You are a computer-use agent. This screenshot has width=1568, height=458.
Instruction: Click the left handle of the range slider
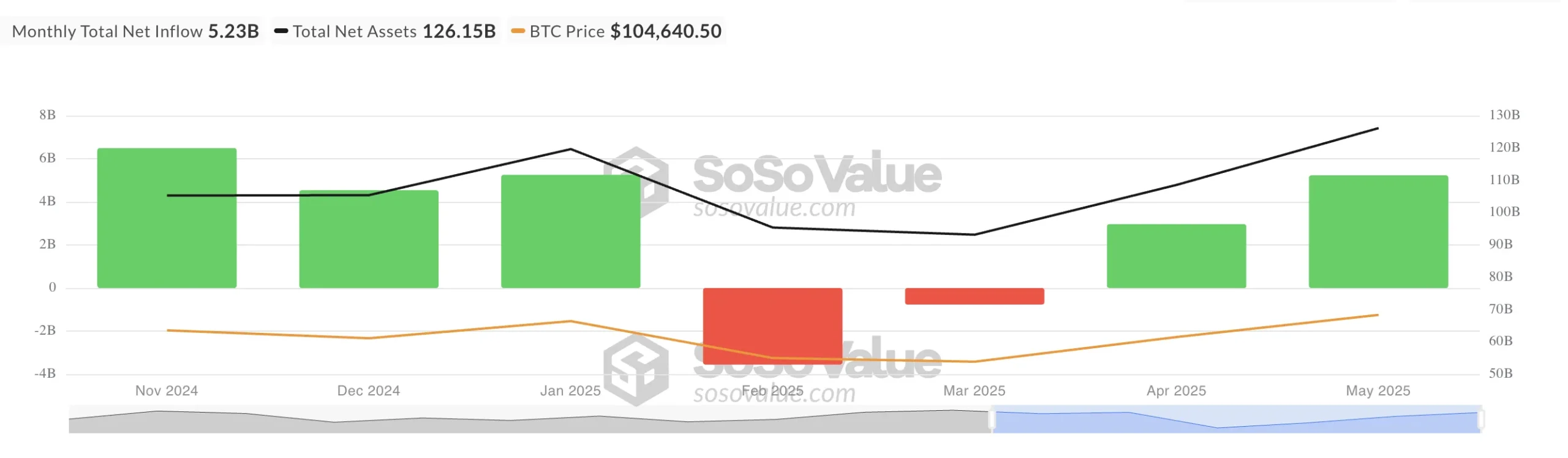click(992, 420)
